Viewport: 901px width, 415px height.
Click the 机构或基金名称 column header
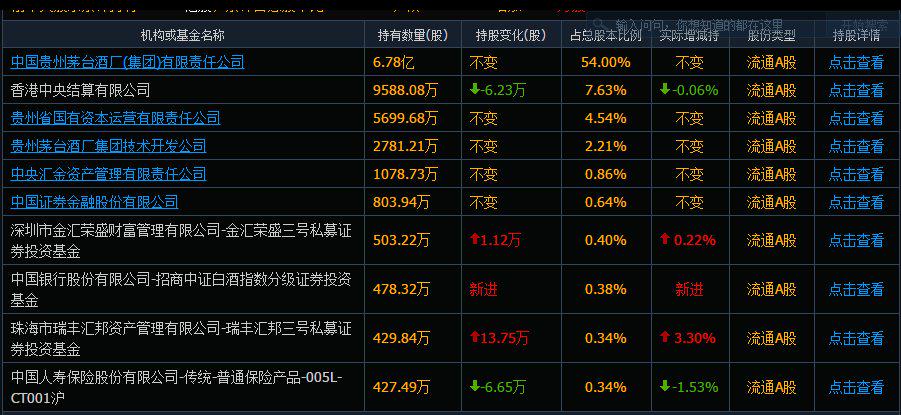183,35
